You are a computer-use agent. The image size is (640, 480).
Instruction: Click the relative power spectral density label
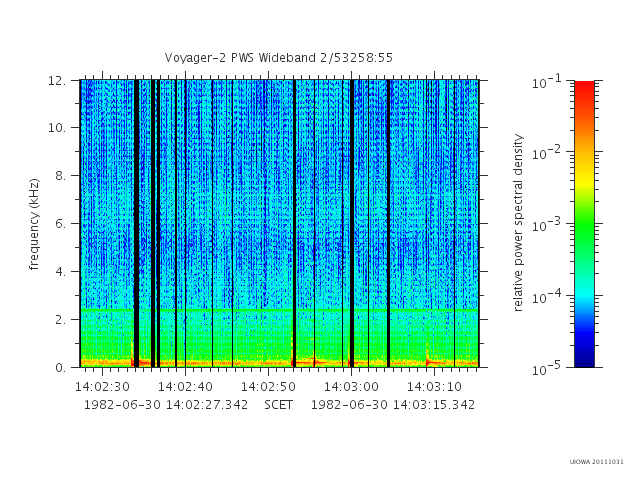518,223
